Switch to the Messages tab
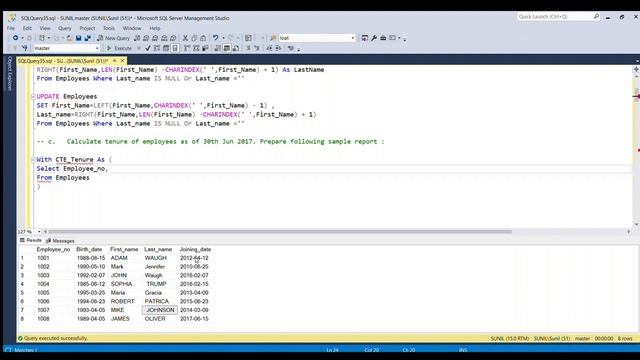640x360 pixels. (60, 241)
